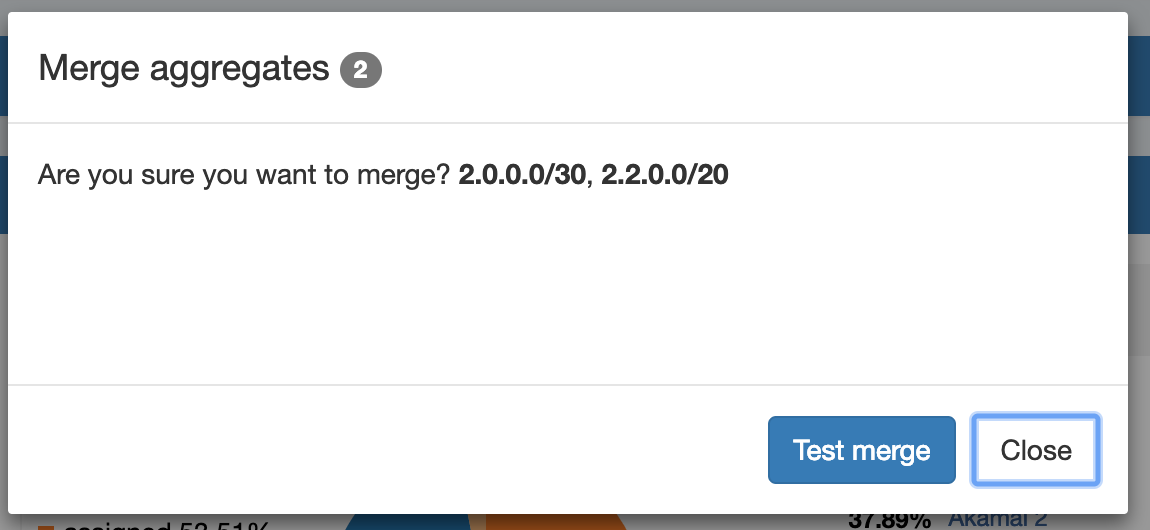Click the blue header bar left of dialog

3,75
